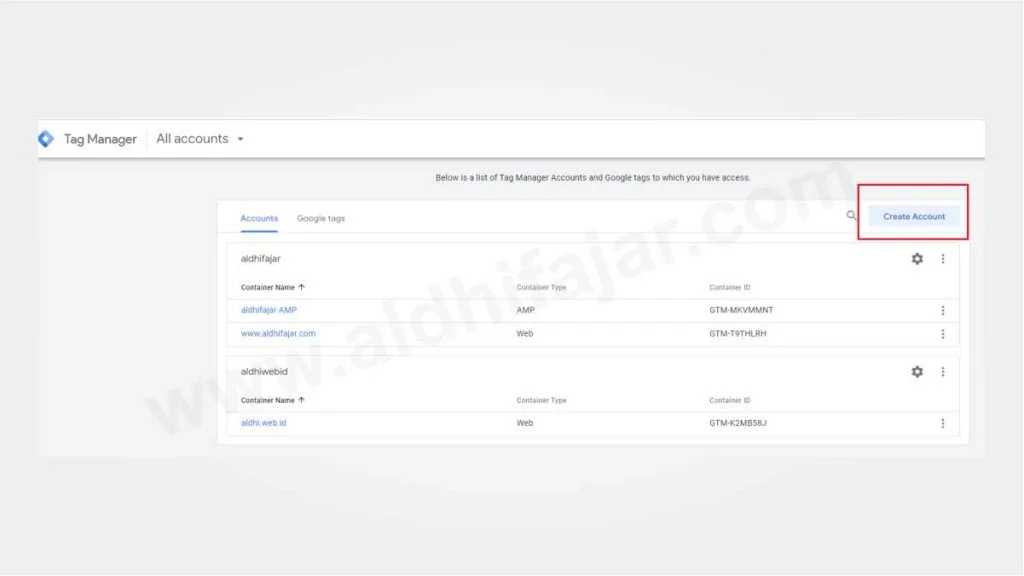Switch to the Google tags tab
The width and height of the screenshot is (1024, 576).
[321, 218]
